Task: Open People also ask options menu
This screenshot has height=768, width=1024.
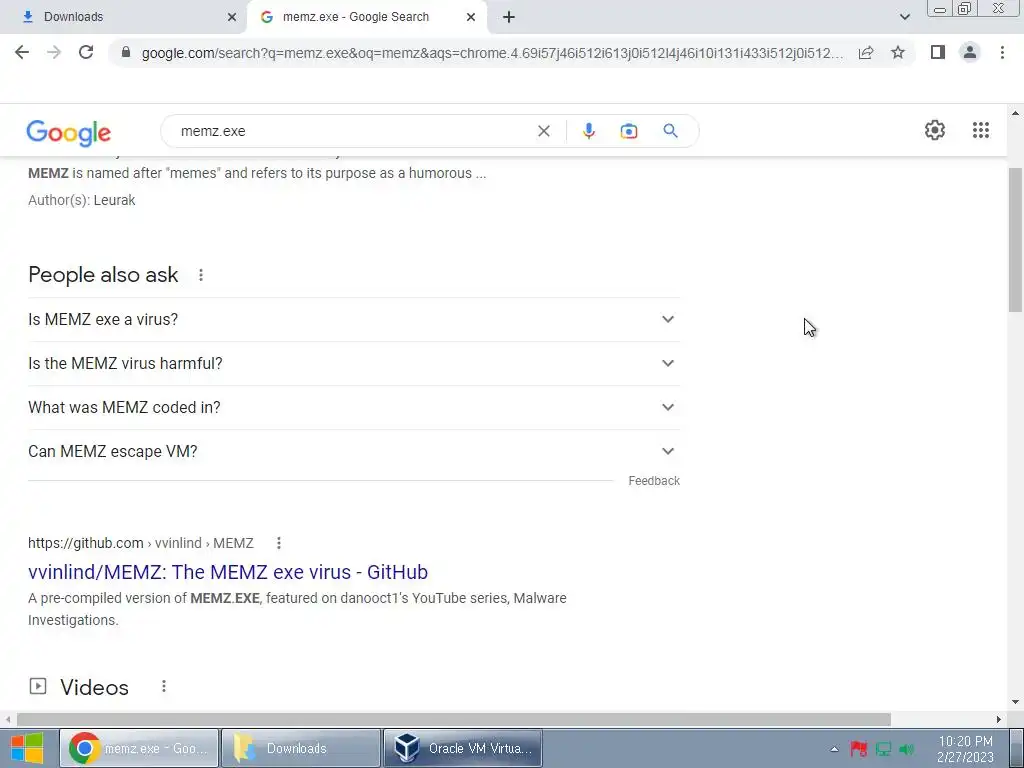Action: pyautogui.click(x=201, y=276)
